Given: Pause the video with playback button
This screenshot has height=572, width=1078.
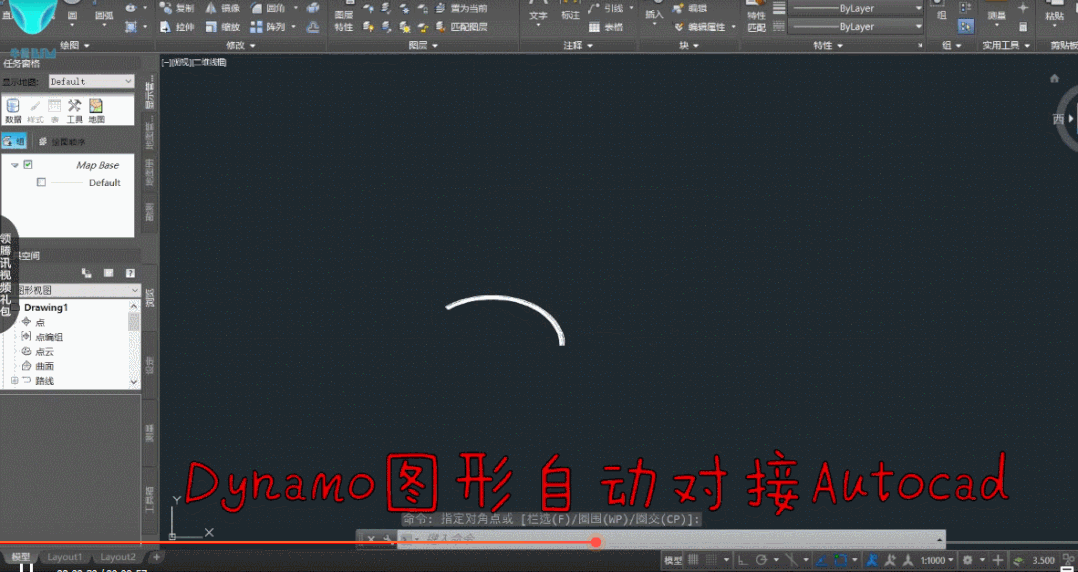Looking at the screenshot, I should pyautogui.click(x=26, y=568).
